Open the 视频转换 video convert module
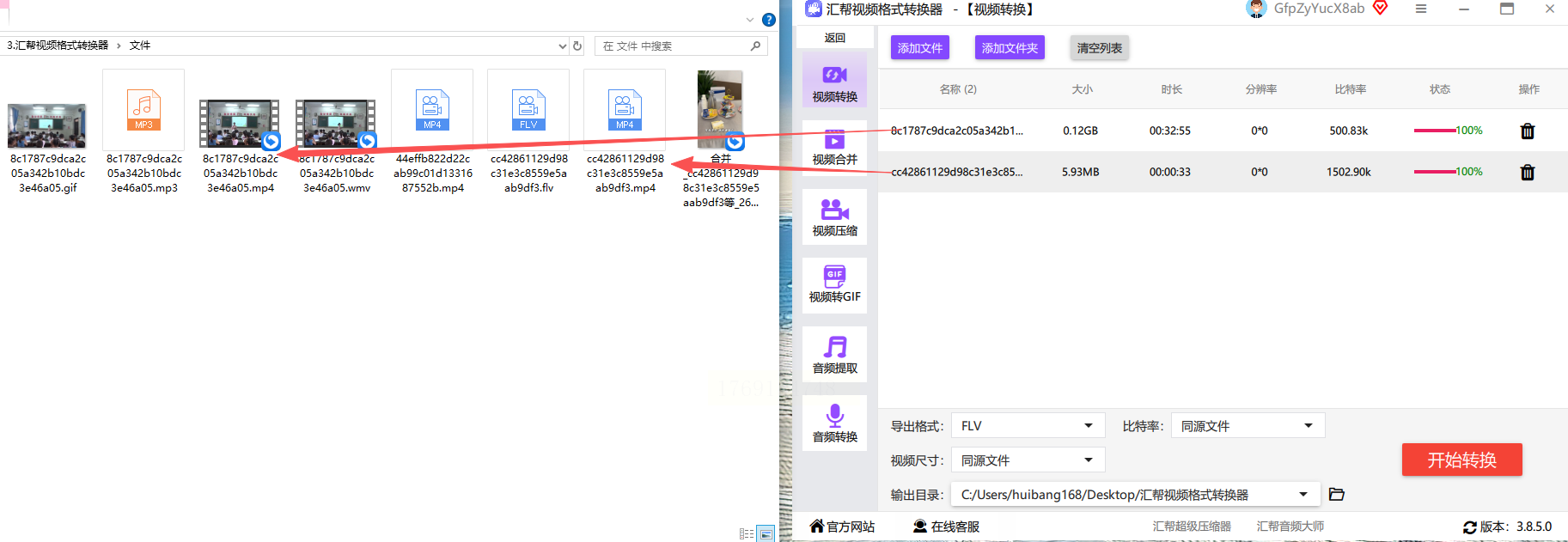 tap(834, 80)
